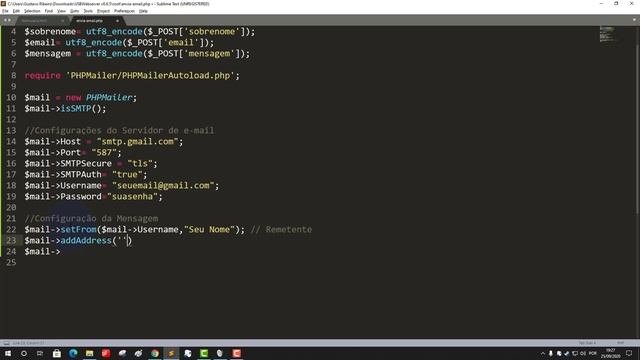The height and width of the screenshot is (360, 640).
Task: Close the inactive first file tab
Action: (x=62, y=20)
